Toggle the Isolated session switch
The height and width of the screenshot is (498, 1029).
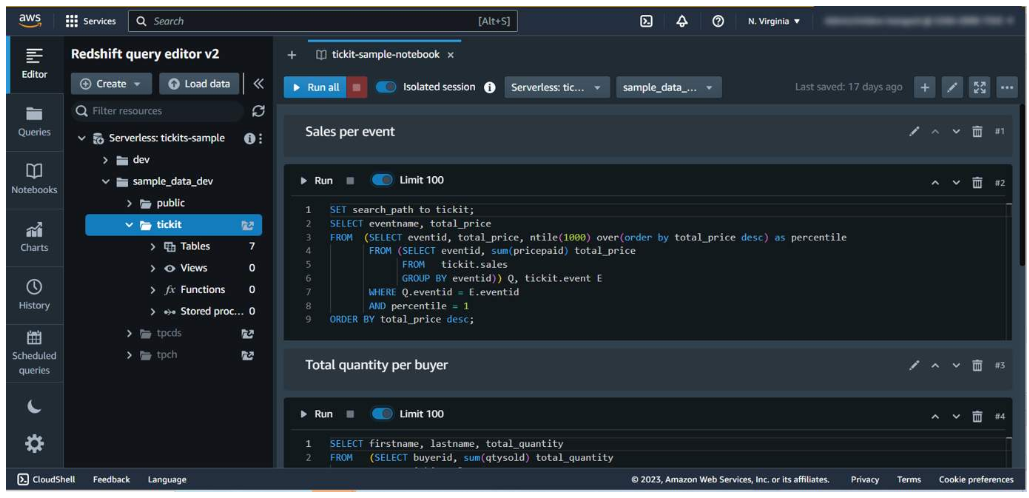[x=386, y=87]
